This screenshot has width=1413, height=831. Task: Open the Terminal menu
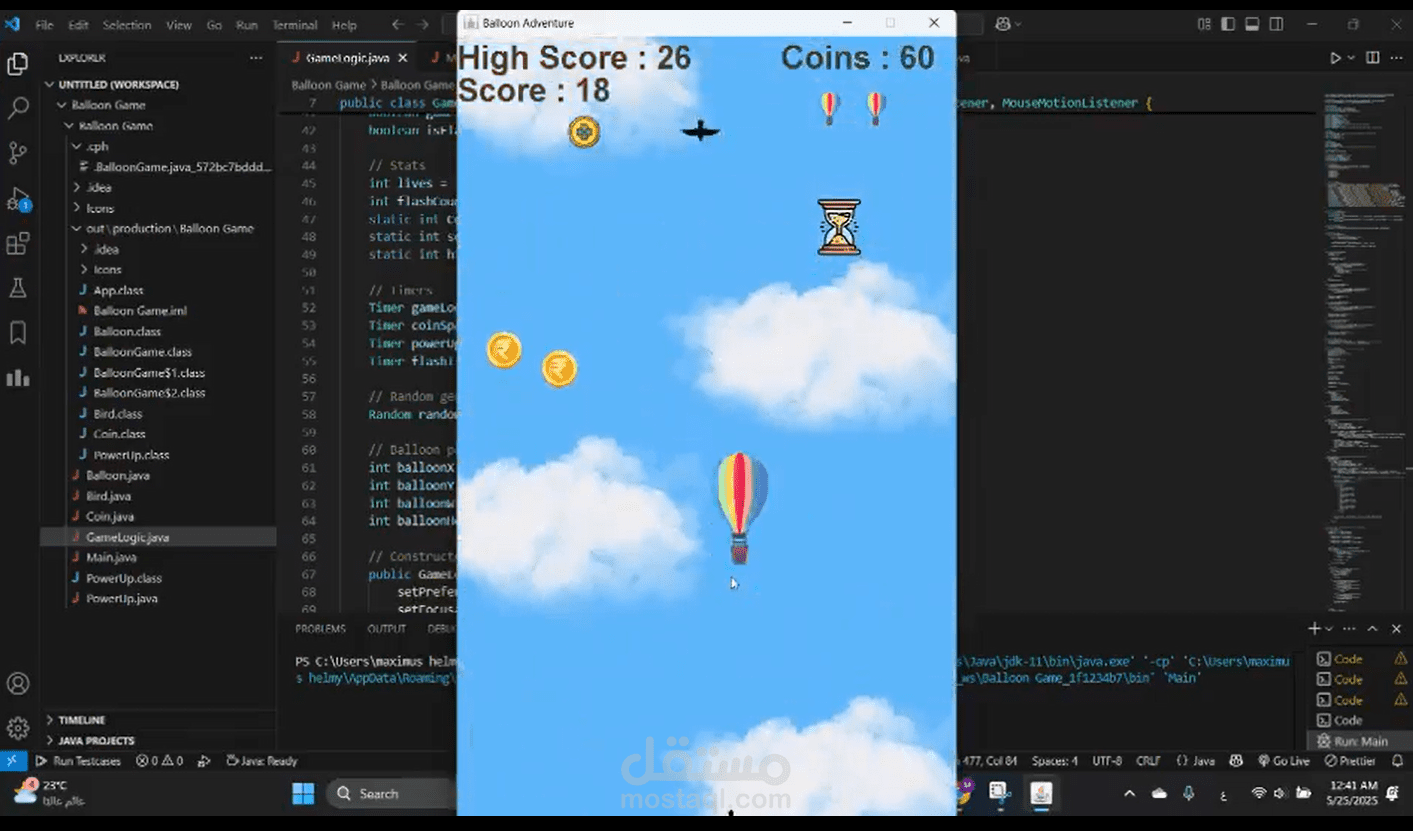[294, 25]
